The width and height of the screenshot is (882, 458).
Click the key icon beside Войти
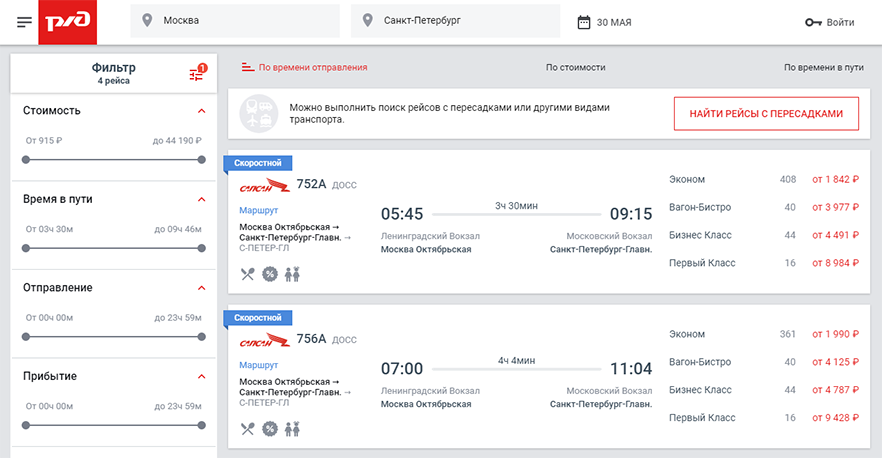pyautogui.click(x=813, y=22)
